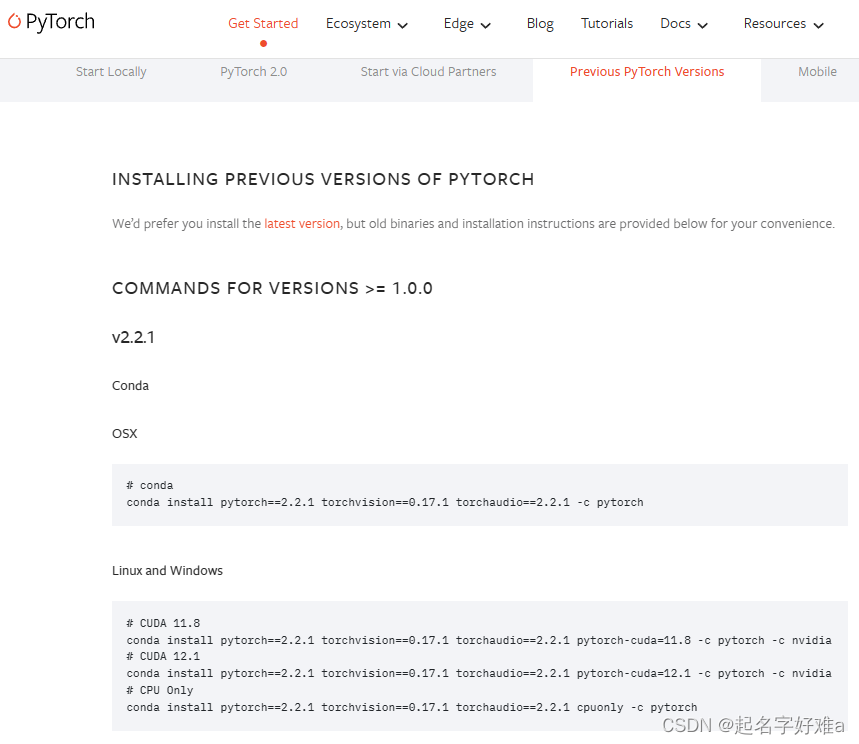Viewport: 859px width, 744px height.
Task: Follow the latest version link
Action: 302,224
